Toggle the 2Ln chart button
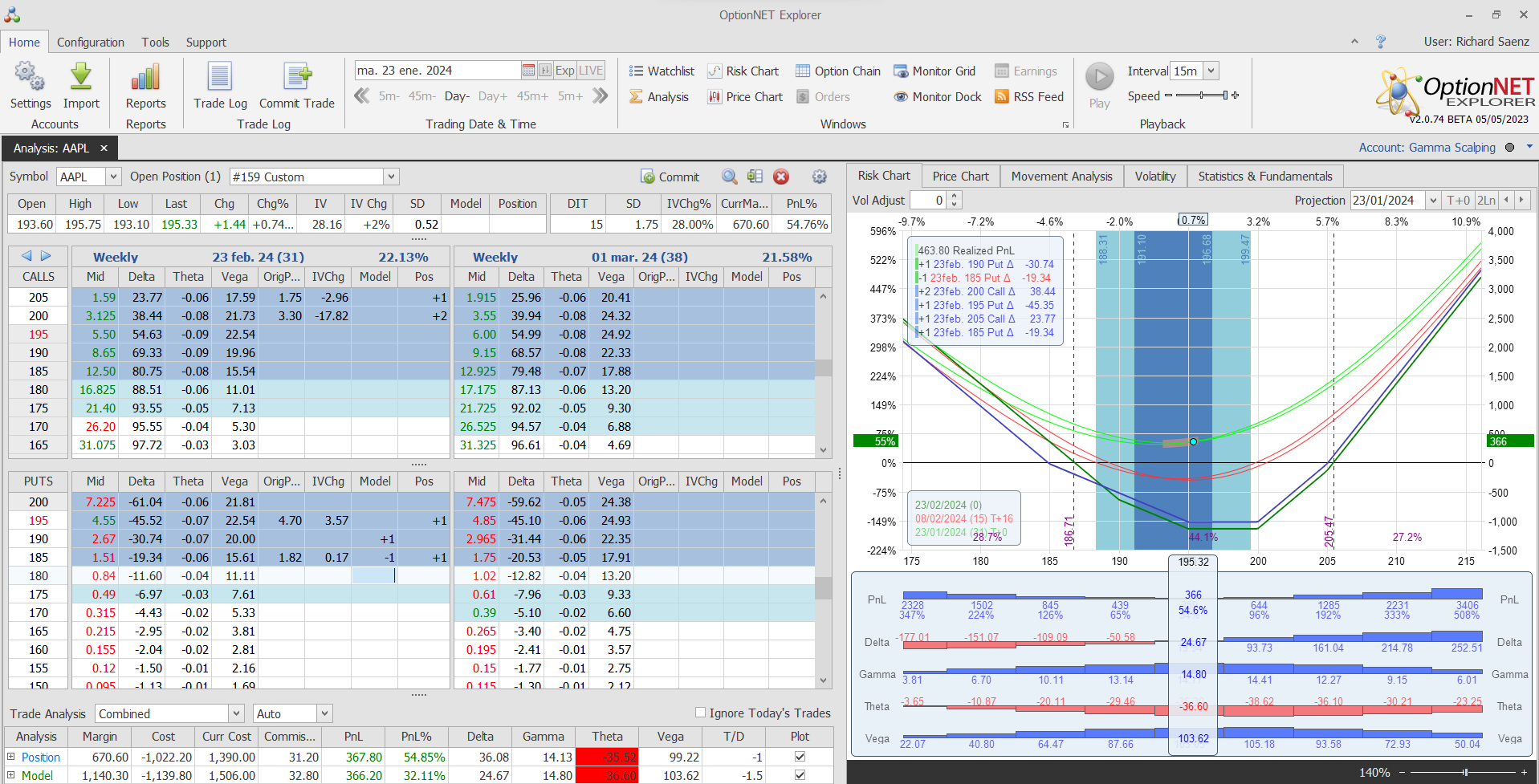The height and width of the screenshot is (784, 1539). click(x=1486, y=201)
